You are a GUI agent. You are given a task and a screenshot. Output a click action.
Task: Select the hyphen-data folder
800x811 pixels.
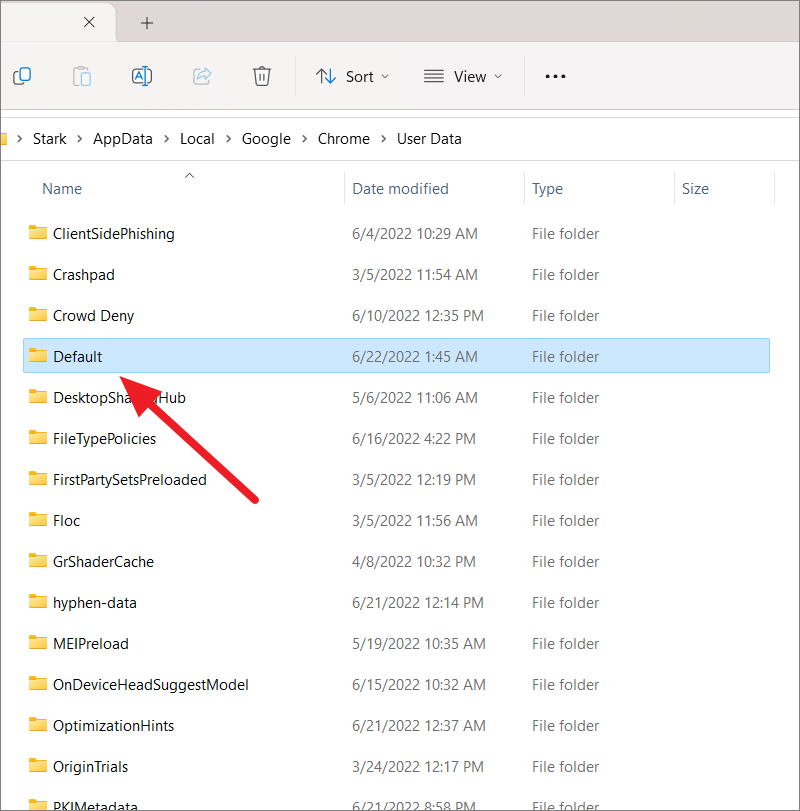(x=396, y=603)
